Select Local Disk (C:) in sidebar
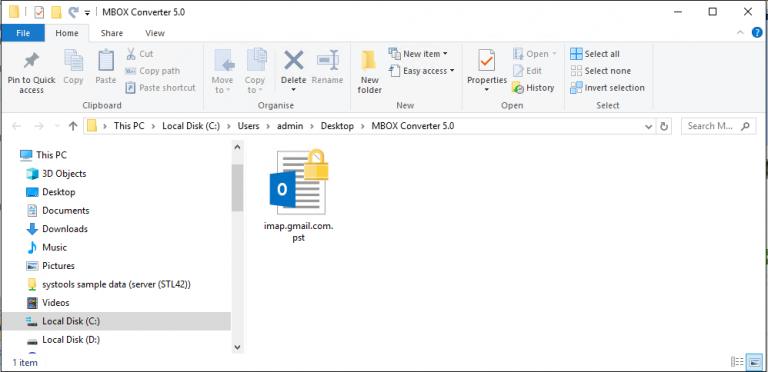The width and height of the screenshot is (768, 372). pyautogui.click(x=116, y=321)
